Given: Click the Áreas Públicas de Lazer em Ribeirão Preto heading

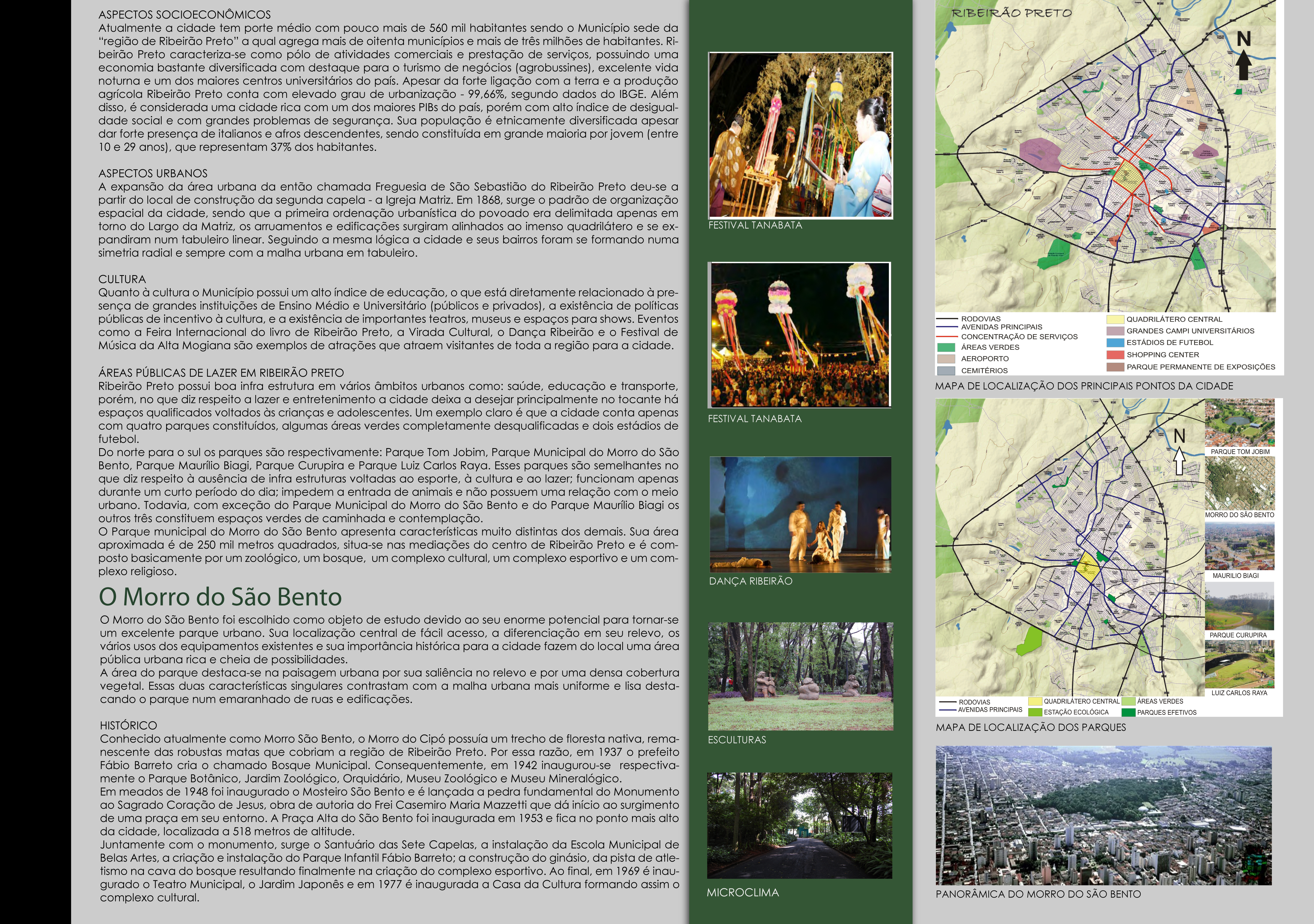Looking at the screenshot, I should point(221,373).
